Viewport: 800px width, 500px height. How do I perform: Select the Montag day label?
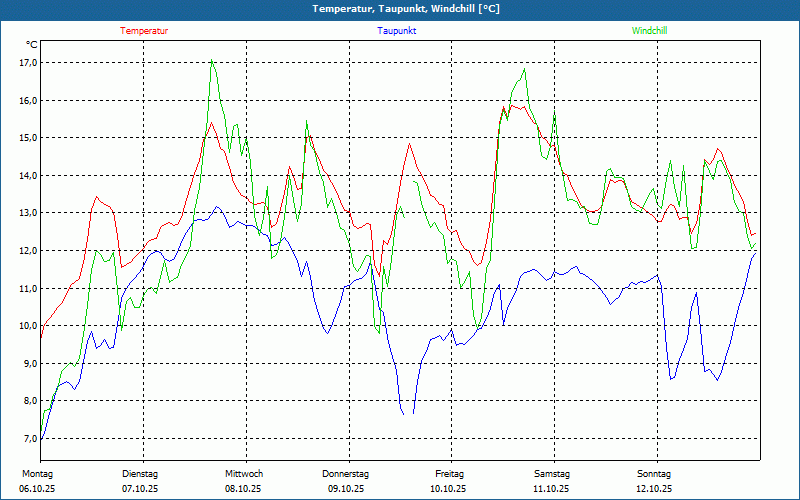coord(36,473)
